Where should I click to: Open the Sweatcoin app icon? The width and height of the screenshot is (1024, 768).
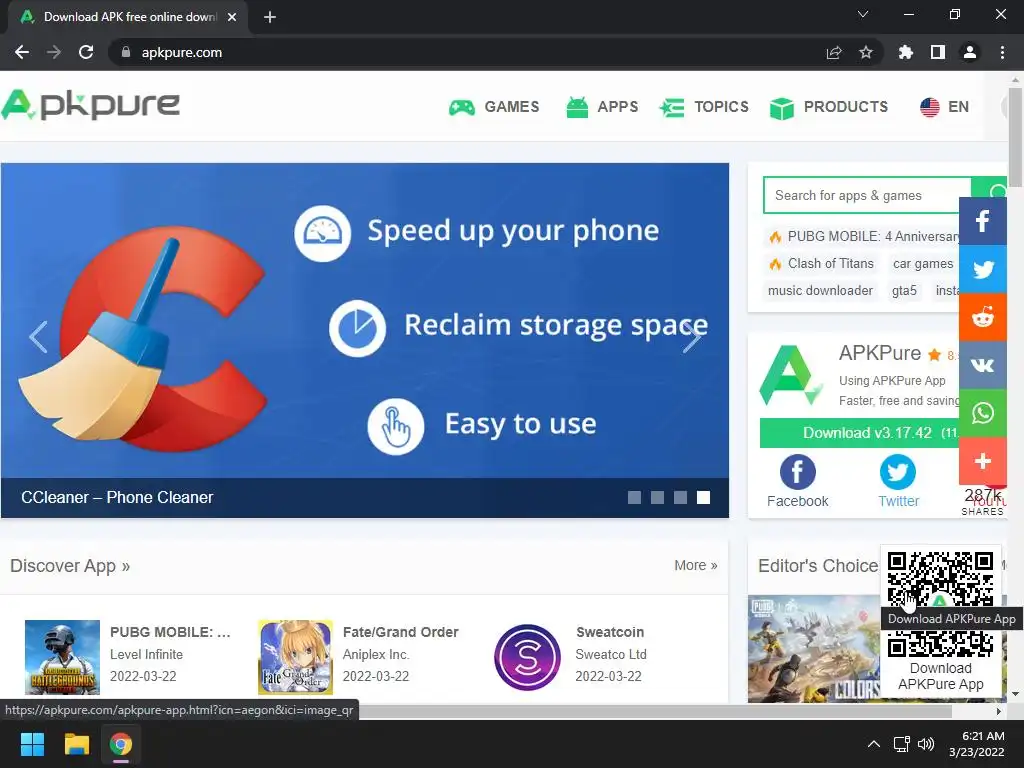tap(528, 657)
